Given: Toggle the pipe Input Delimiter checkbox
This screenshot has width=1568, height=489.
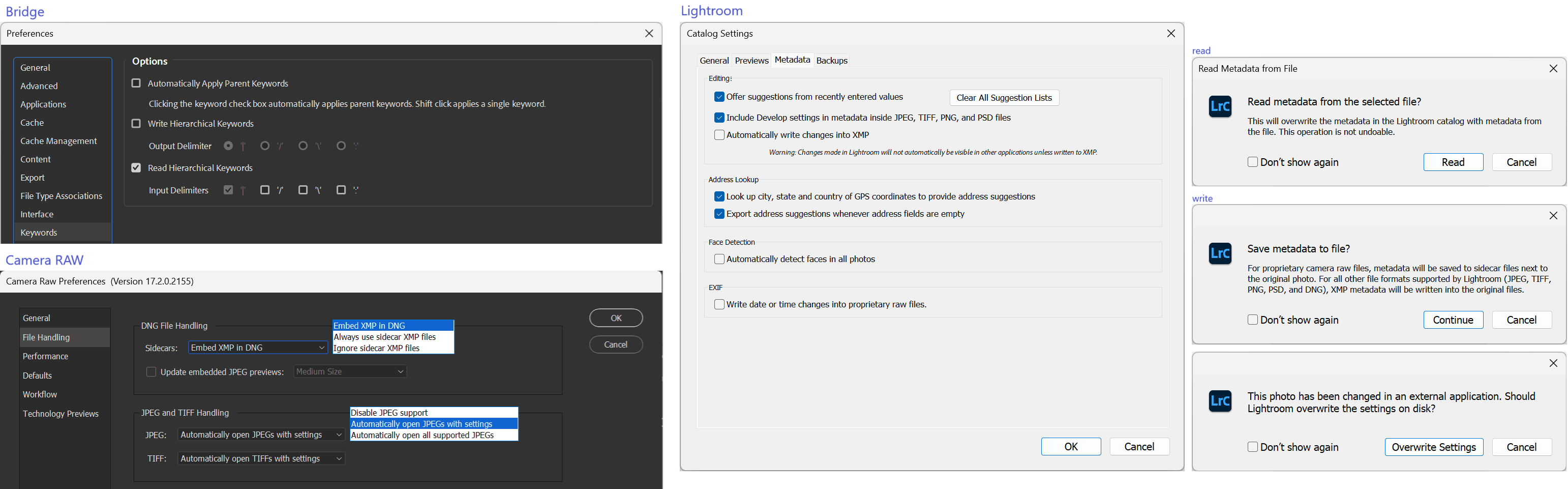Looking at the screenshot, I should (228, 190).
